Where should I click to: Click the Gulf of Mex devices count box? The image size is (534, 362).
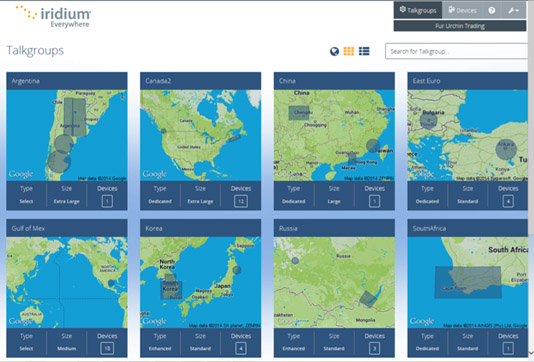coord(107,348)
